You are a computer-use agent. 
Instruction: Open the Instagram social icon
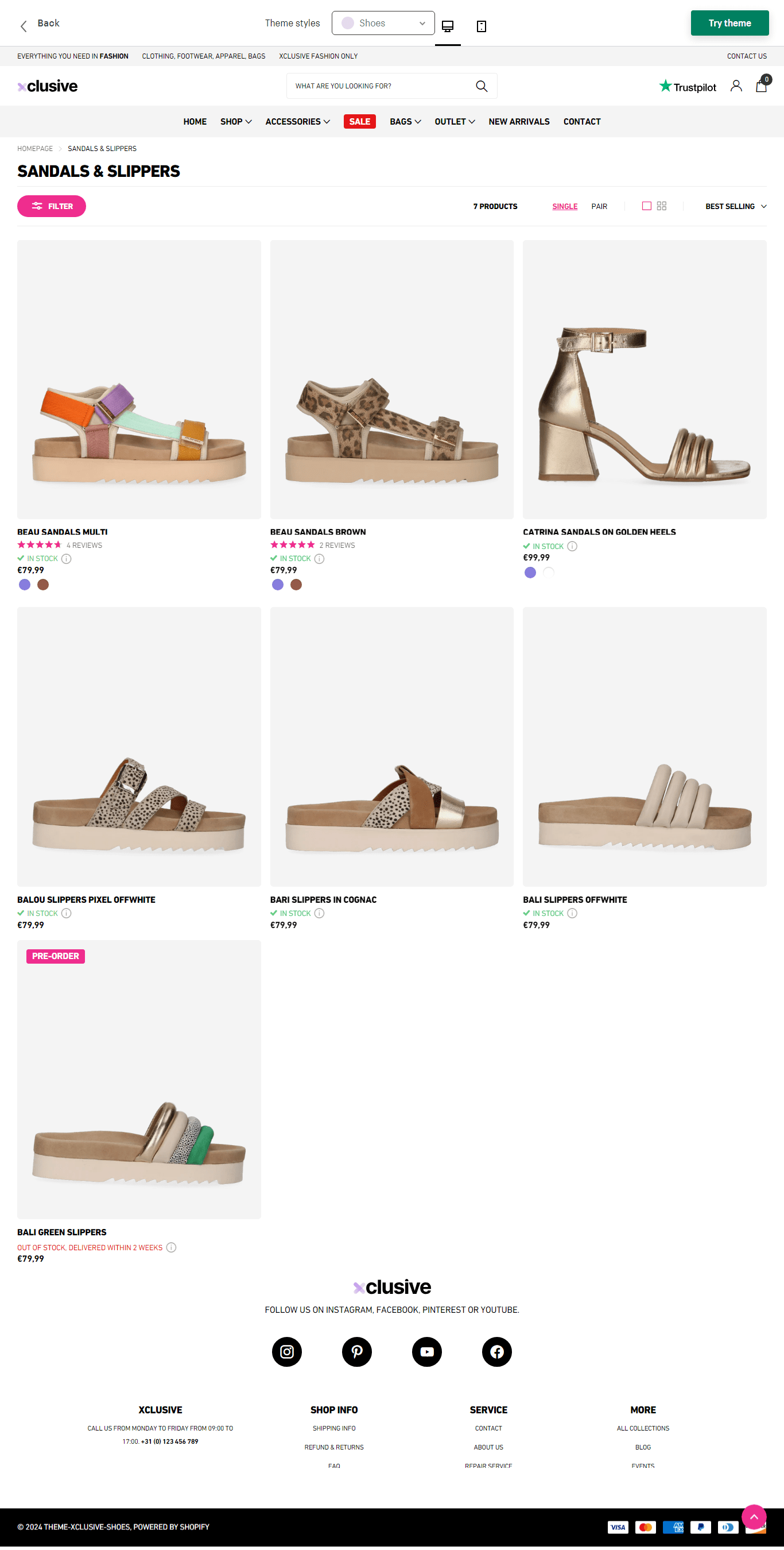[287, 1352]
